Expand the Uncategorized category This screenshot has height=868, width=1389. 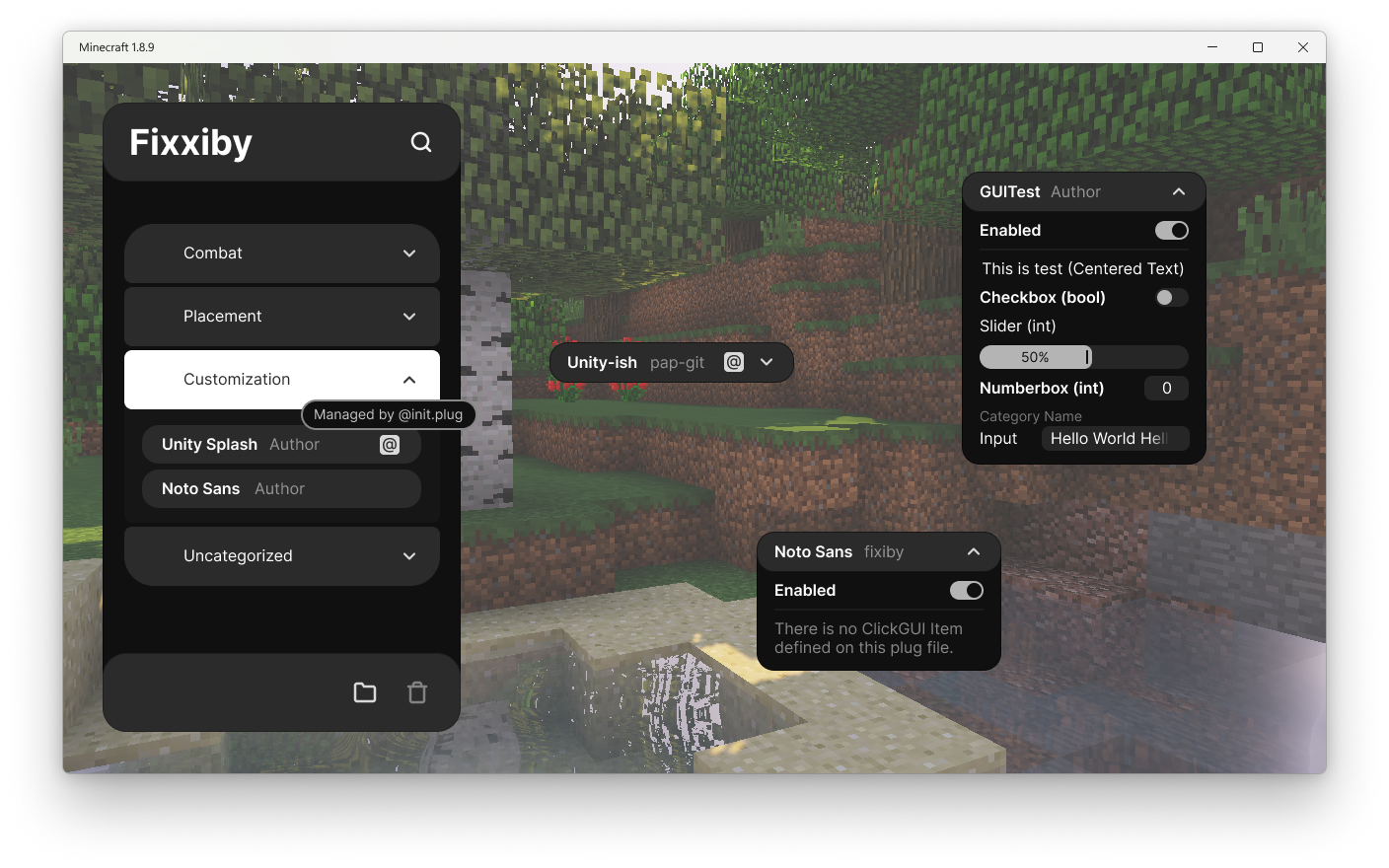click(281, 555)
